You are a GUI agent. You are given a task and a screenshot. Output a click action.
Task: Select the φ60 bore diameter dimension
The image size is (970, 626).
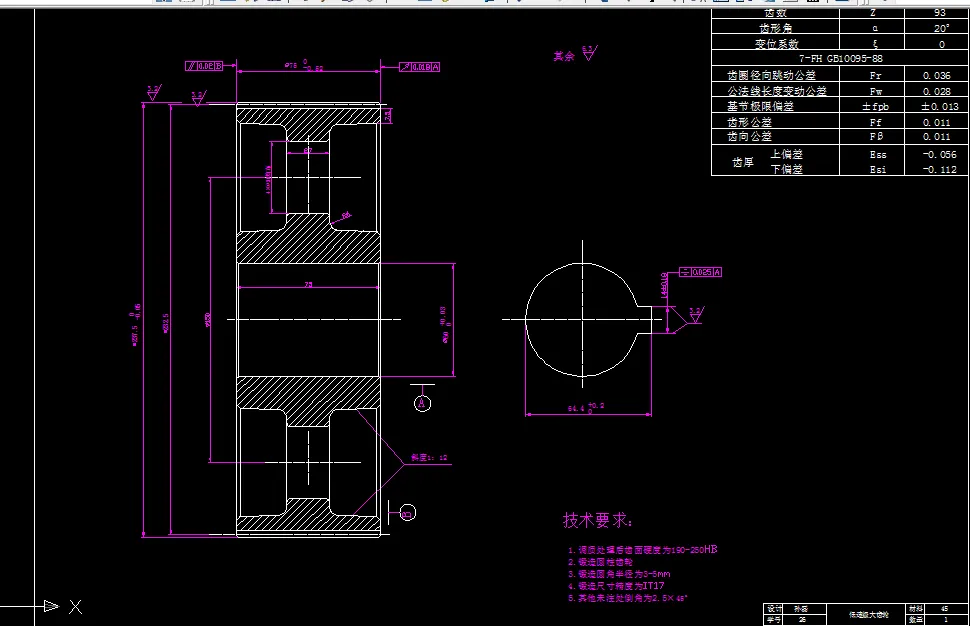pos(445,323)
